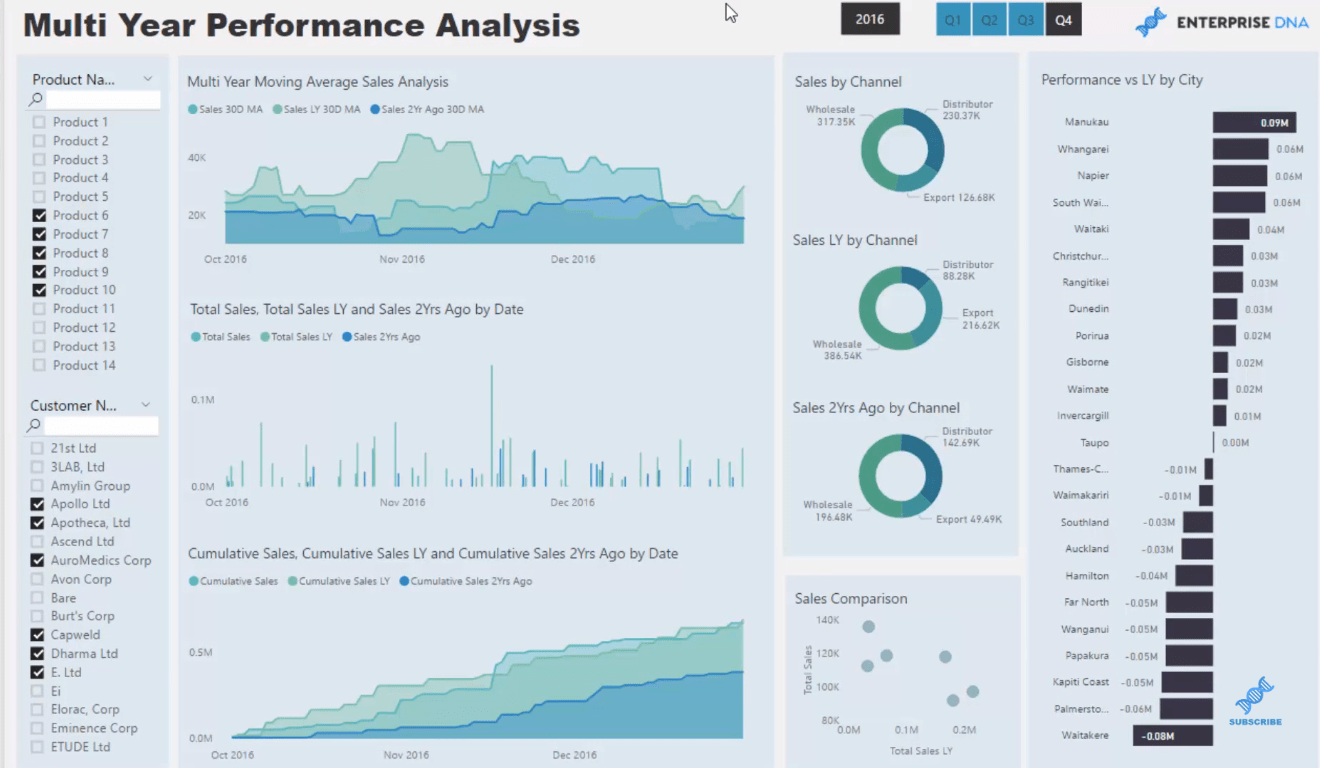The image size is (1320, 768).
Task: Click the Performance vs LY by City title
Action: (1122, 80)
